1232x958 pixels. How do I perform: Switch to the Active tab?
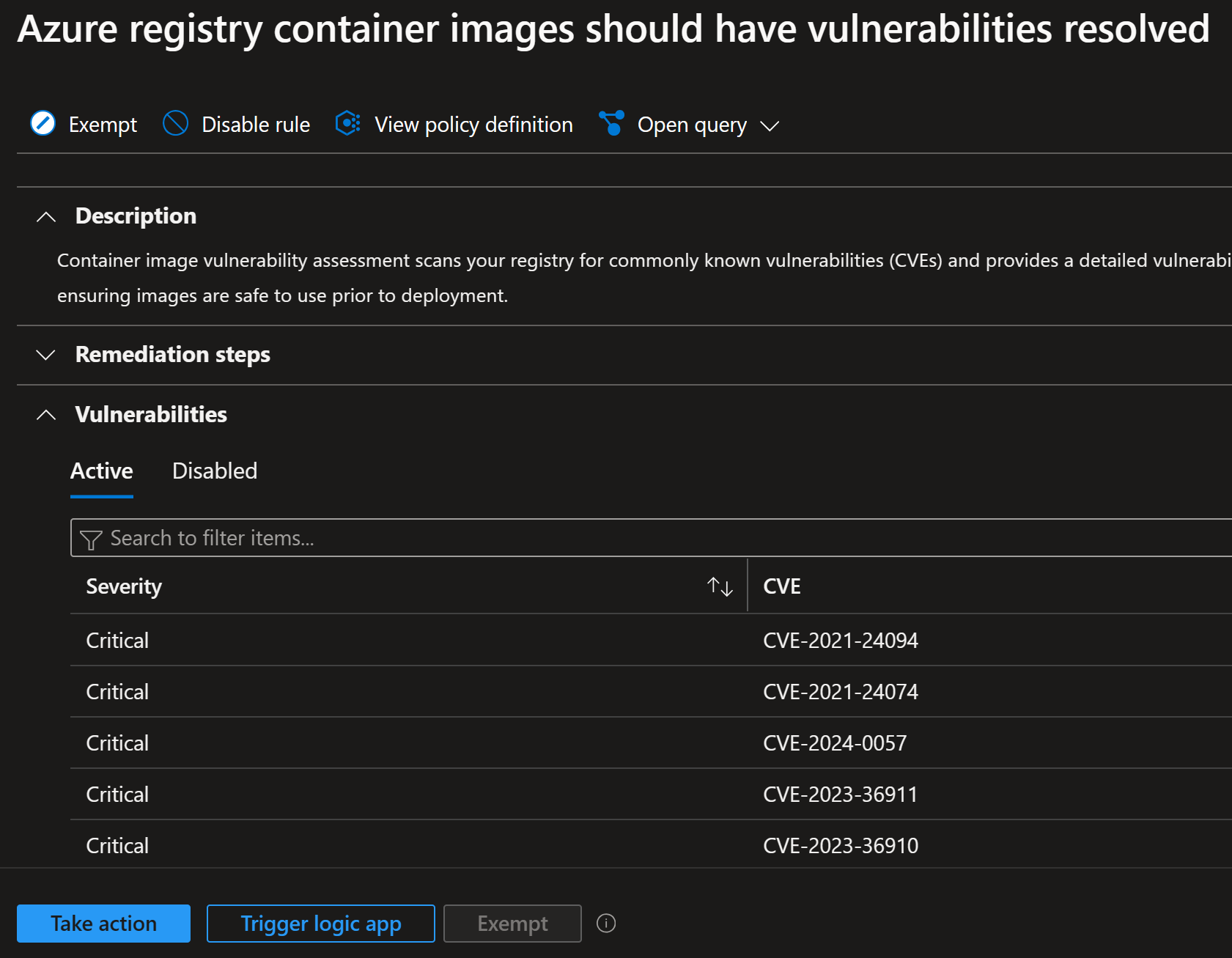102,471
